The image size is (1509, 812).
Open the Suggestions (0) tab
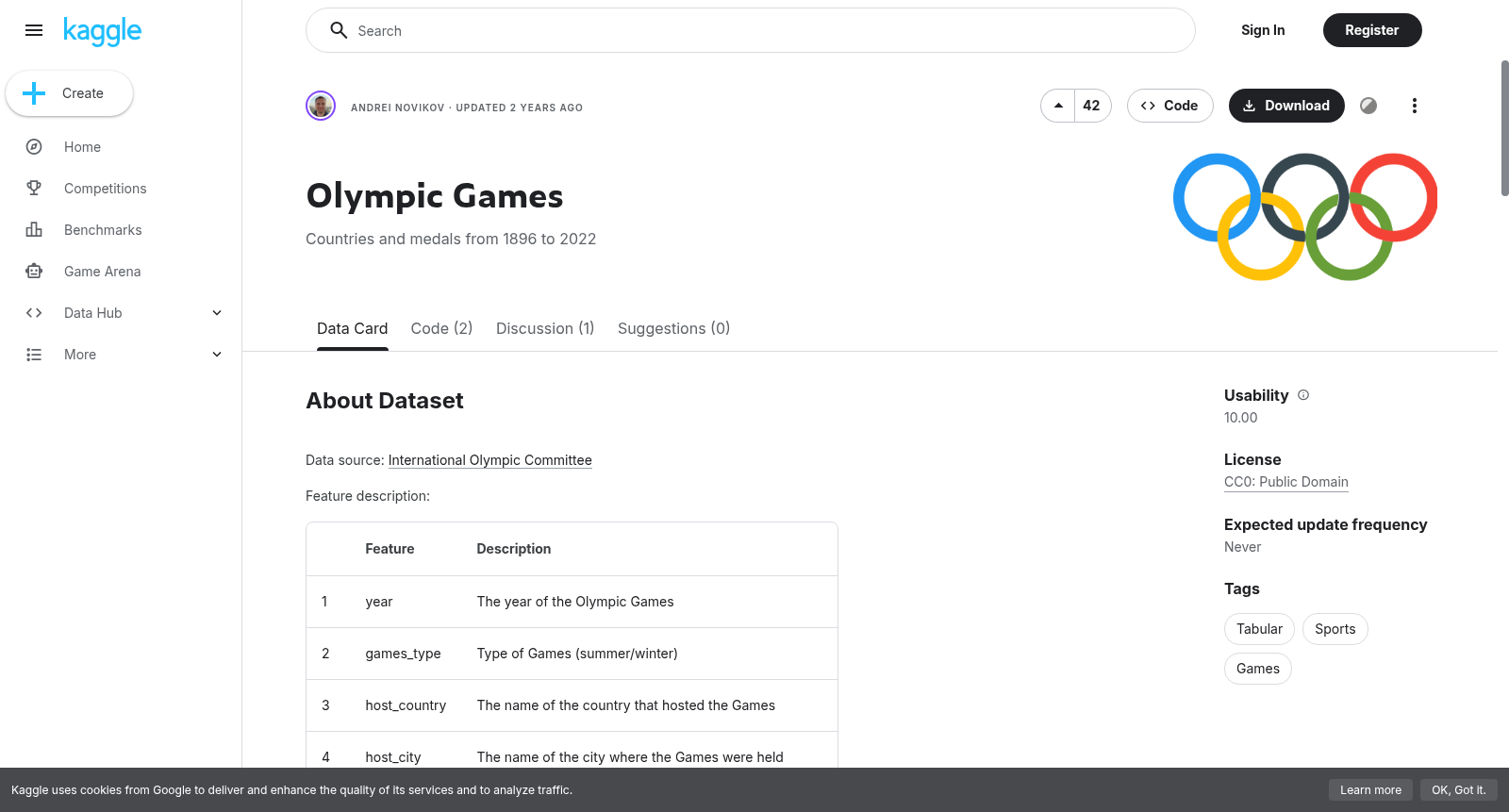(673, 328)
